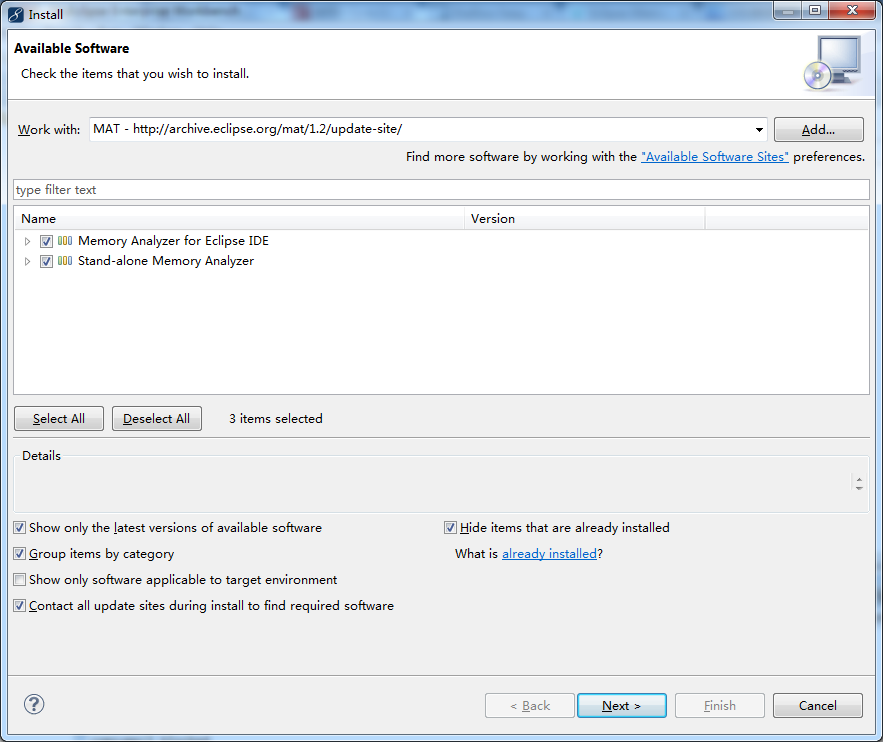
Task: Open the Available Software Sites link
Action: 715,157
